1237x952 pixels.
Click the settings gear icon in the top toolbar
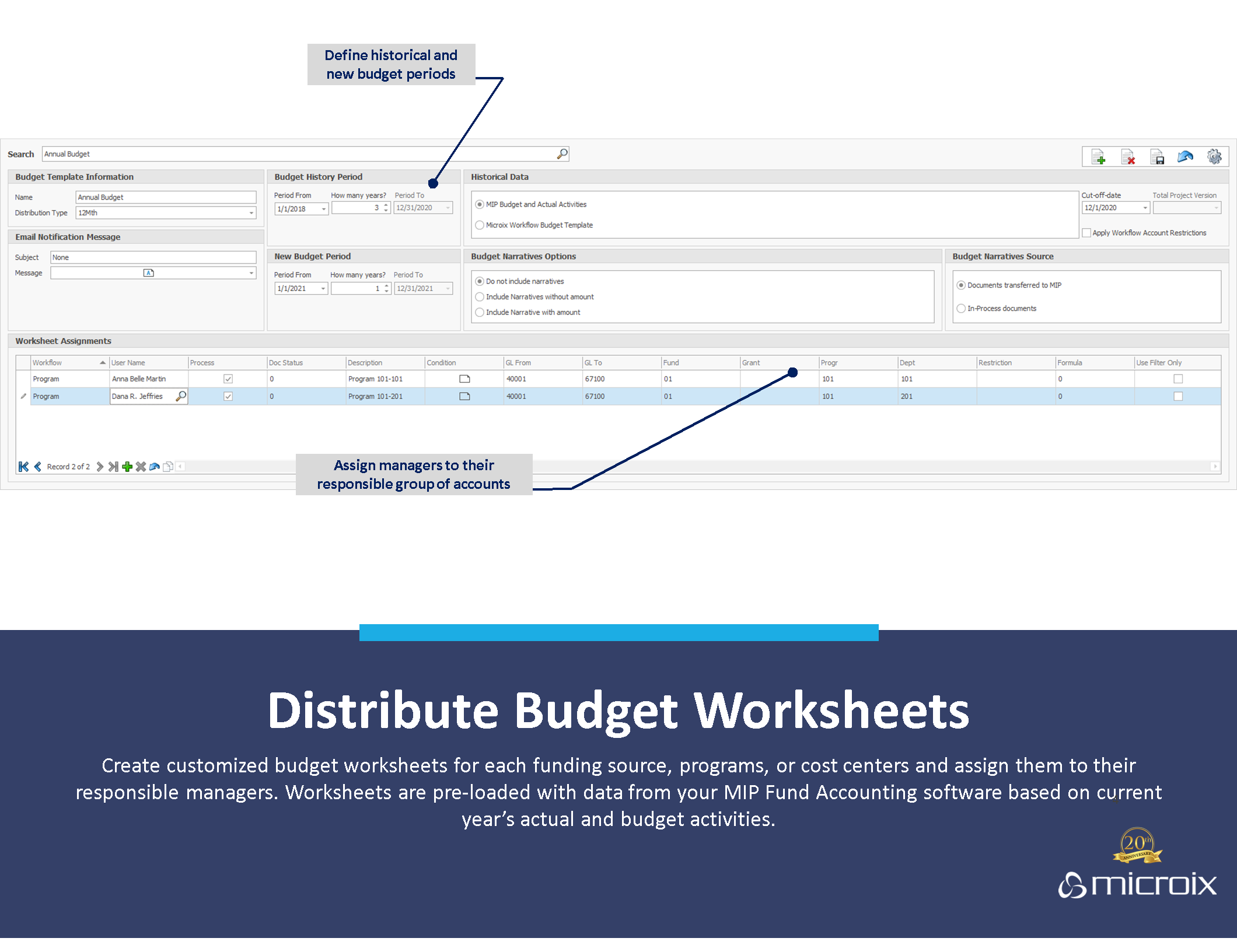point(1214,156)
